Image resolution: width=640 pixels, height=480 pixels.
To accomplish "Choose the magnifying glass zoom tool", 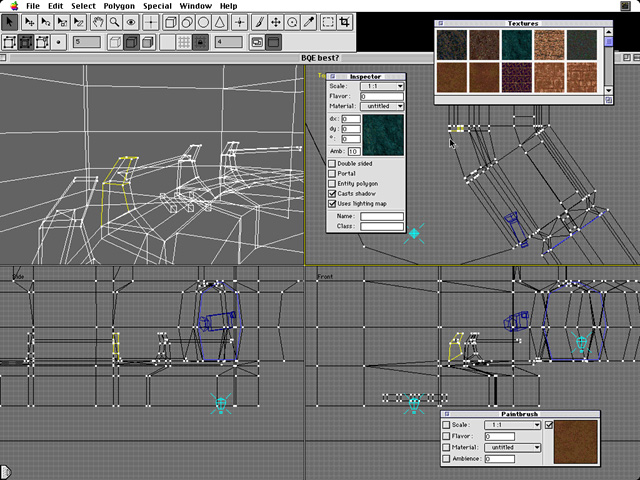I will coord(114,22).
